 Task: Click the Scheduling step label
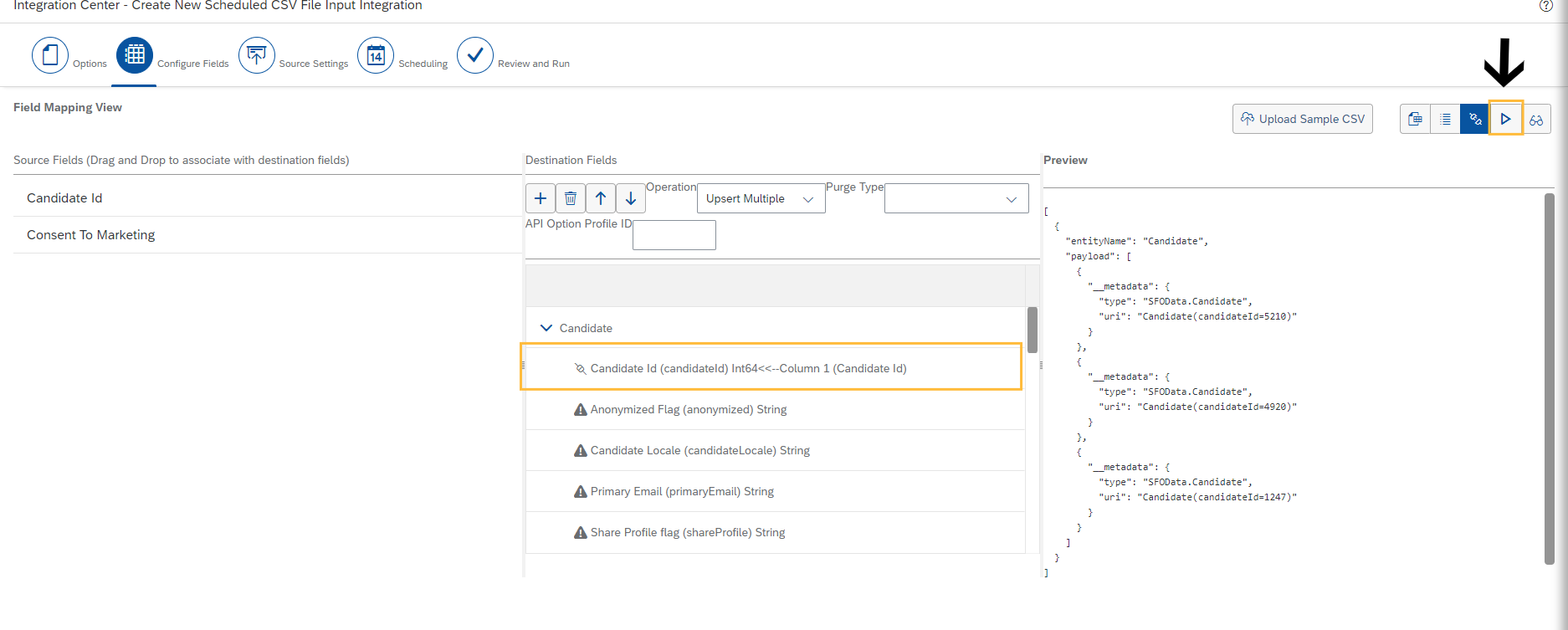423,64
